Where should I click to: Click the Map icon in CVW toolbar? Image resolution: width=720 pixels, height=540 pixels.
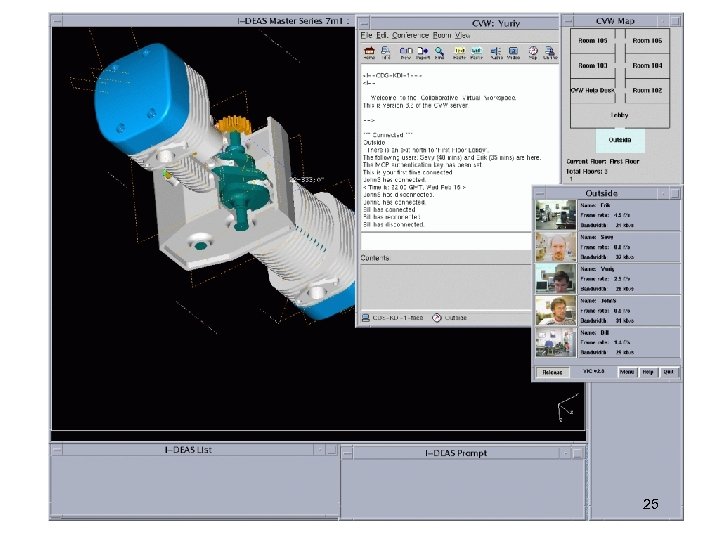click(533, 52)
